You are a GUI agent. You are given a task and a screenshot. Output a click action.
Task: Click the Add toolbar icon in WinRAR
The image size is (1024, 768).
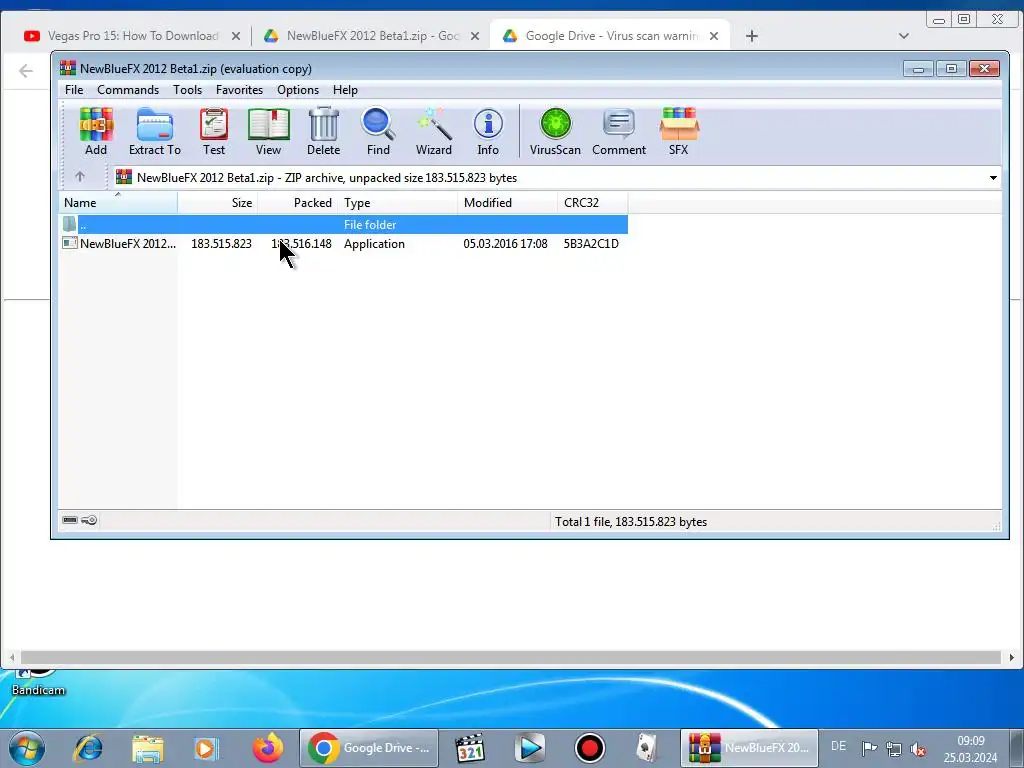coord(96,131)
